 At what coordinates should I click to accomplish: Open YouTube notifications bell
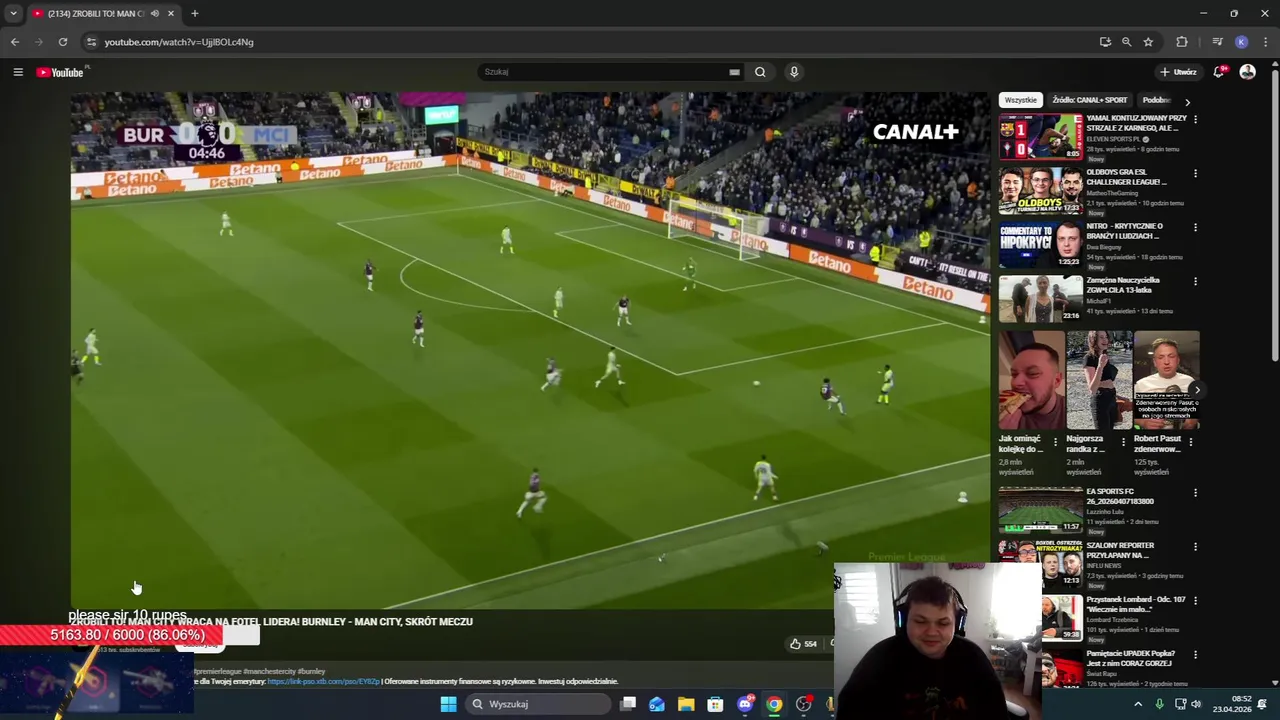coord(1219,72)
